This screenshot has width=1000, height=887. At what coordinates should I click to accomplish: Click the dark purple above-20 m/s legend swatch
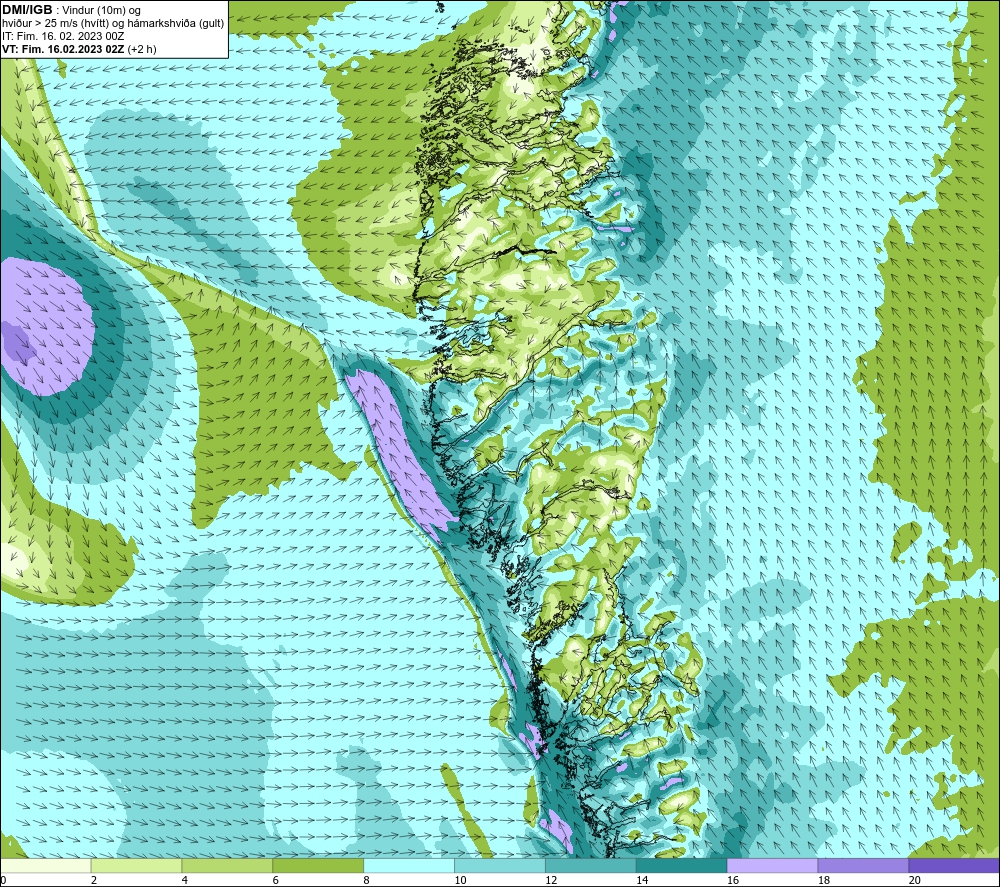point(953,865)
